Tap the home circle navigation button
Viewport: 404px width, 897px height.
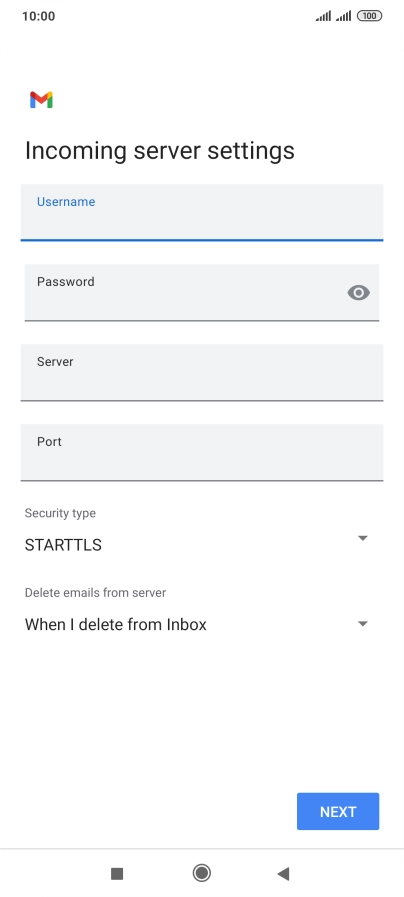click(201, 873)
